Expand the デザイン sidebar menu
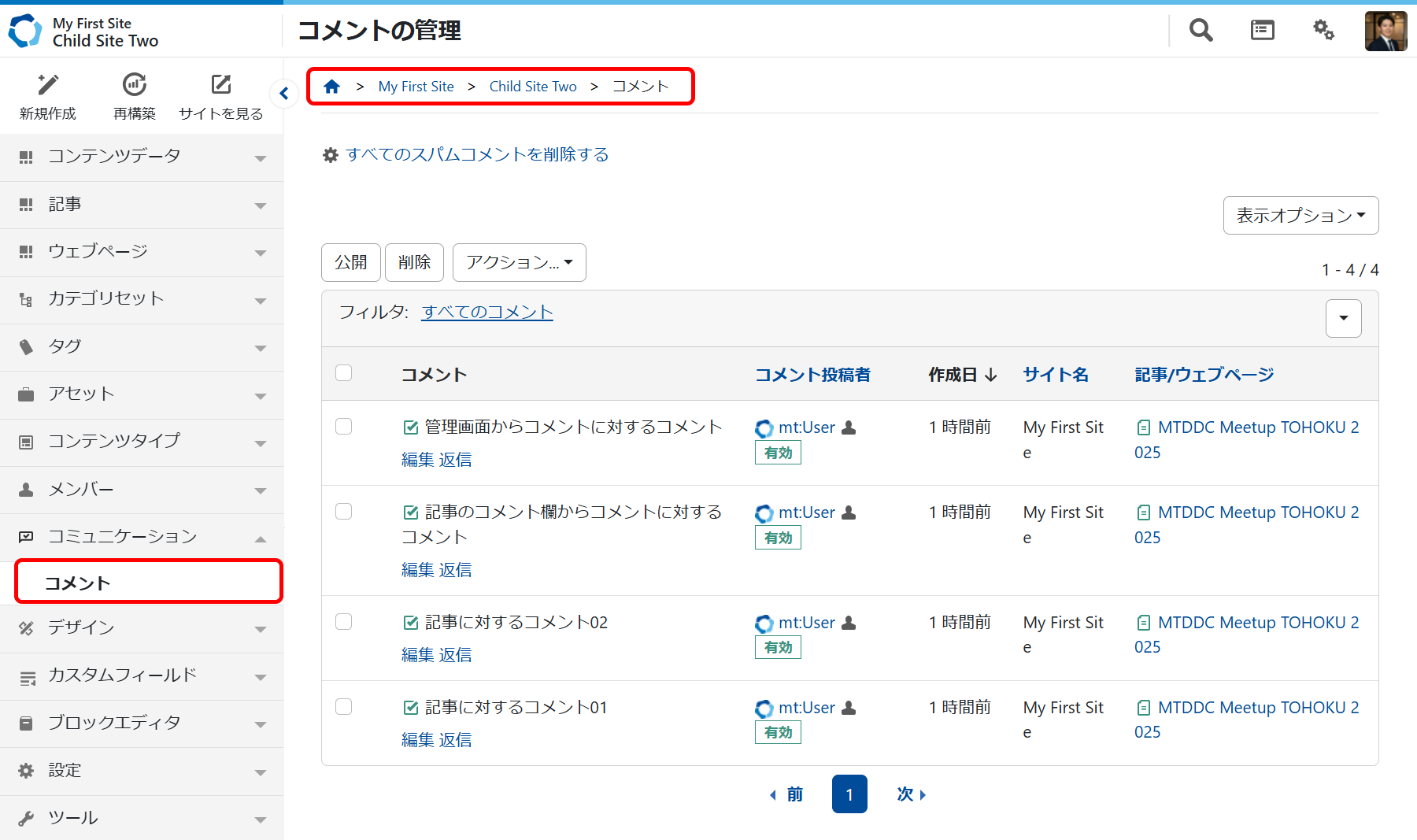Image resolution: width=1417 pixels, height=840 pixels. tap(142, 628)
